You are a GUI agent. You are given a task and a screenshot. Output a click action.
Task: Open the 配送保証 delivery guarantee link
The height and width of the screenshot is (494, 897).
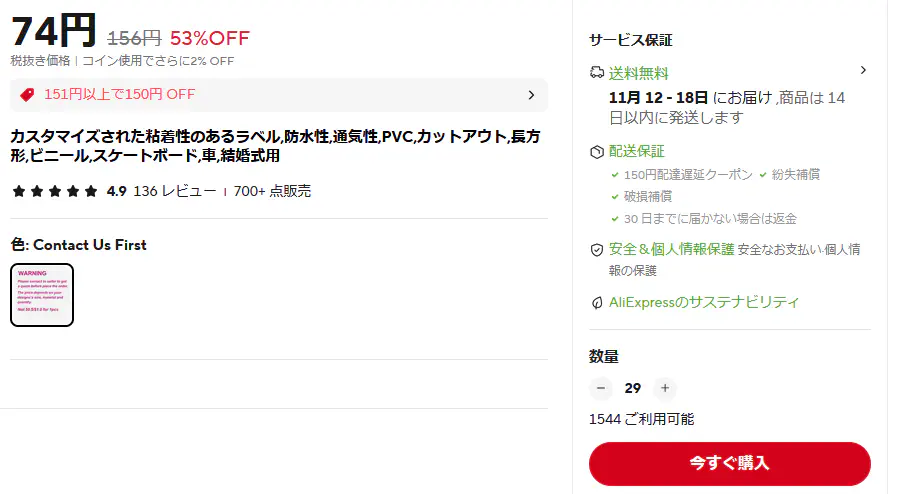[x=636, y=152]
